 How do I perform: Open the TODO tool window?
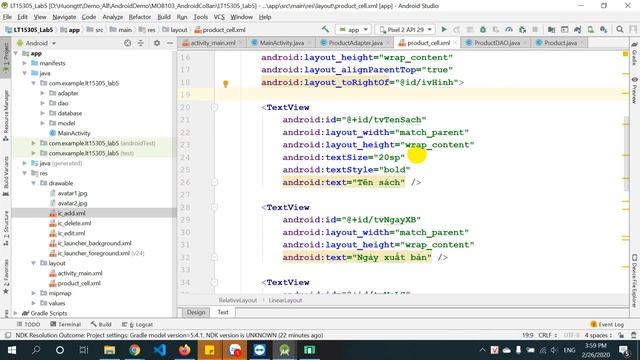[x=28, y=324]
